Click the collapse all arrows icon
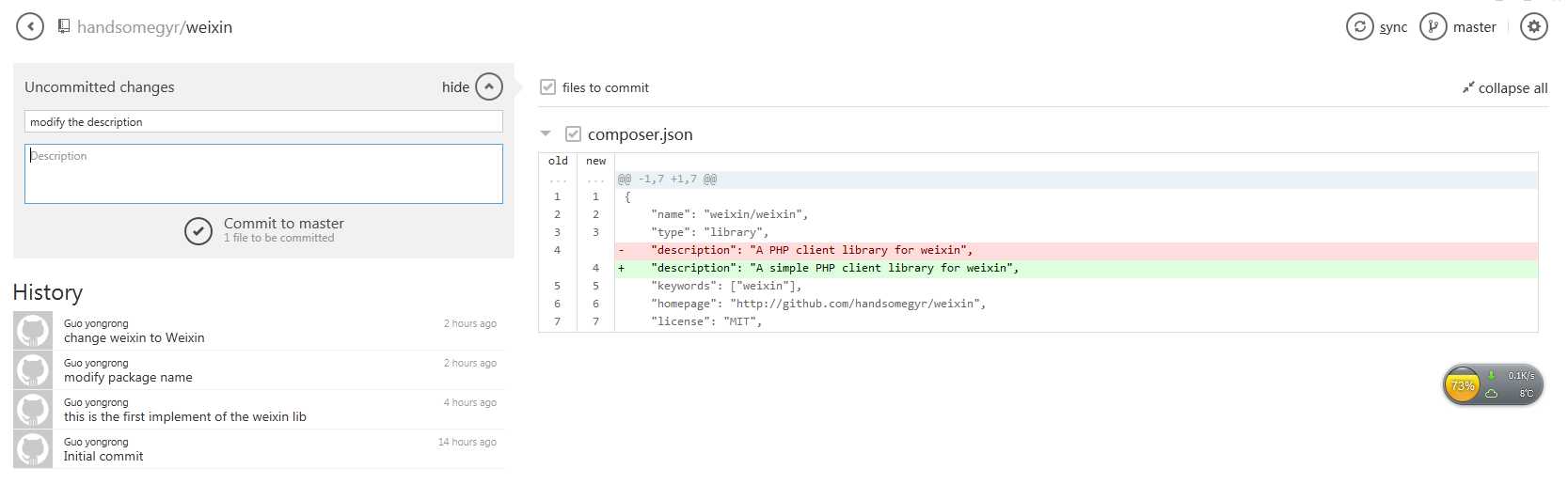This screenshot has height=500, width=1568. coord(1468,87)
